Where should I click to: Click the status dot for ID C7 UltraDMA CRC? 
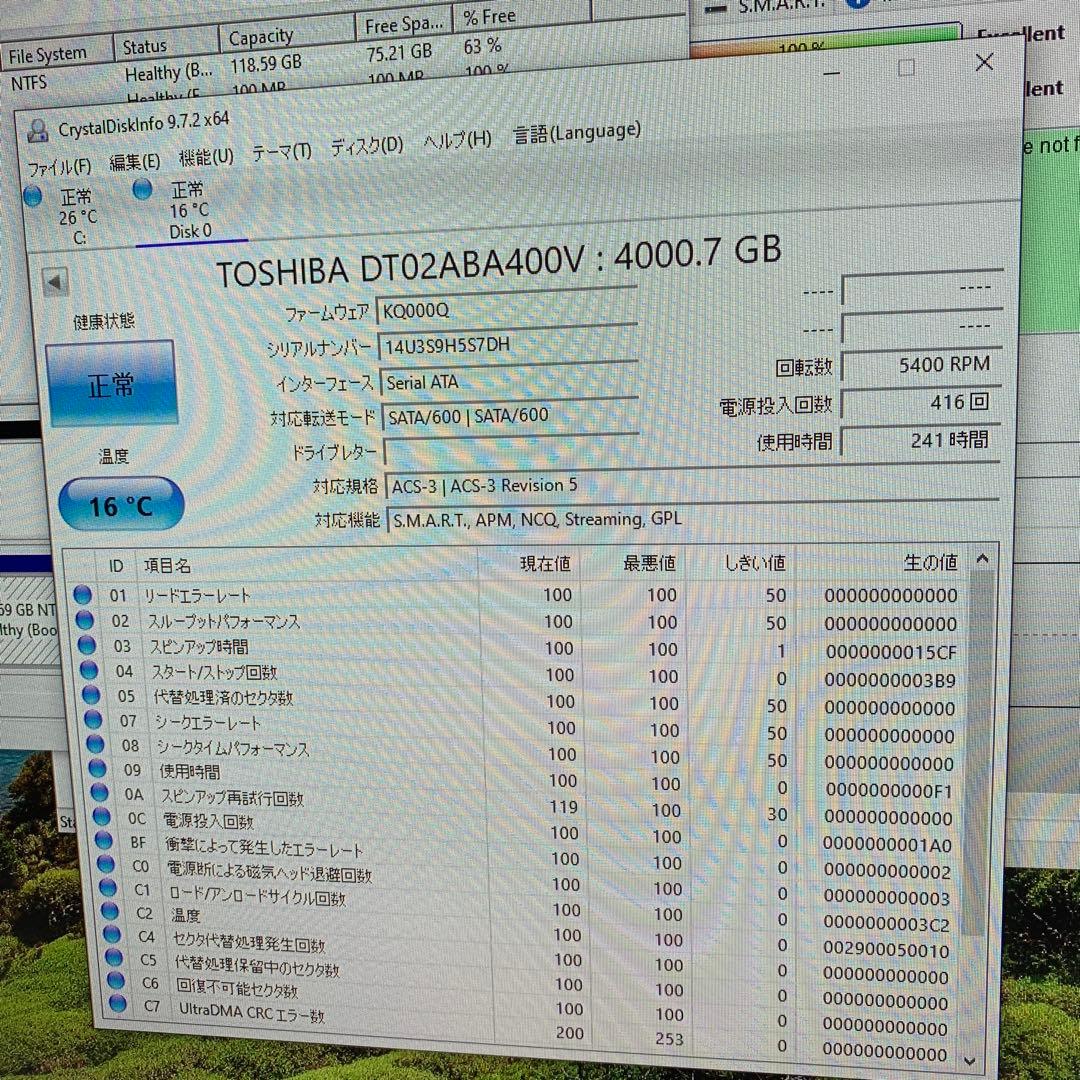118,1003
